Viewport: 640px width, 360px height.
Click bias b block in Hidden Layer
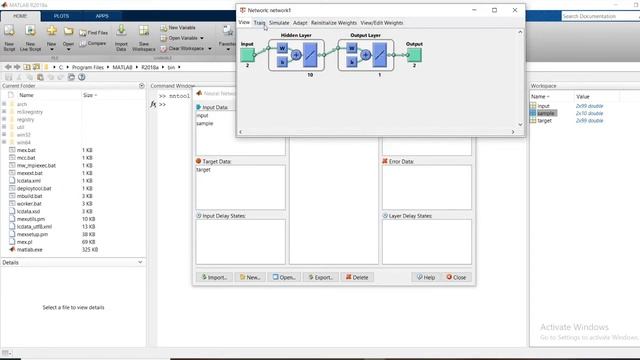click(282, 62)
